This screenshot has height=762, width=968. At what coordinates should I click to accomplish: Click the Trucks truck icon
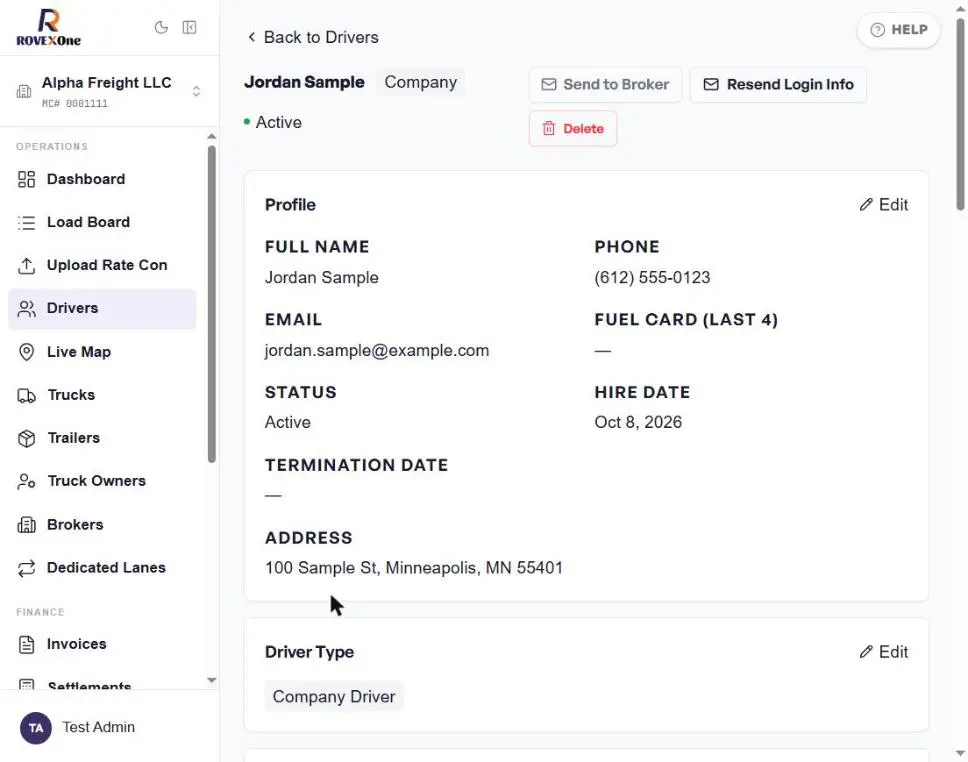[27, 395]
